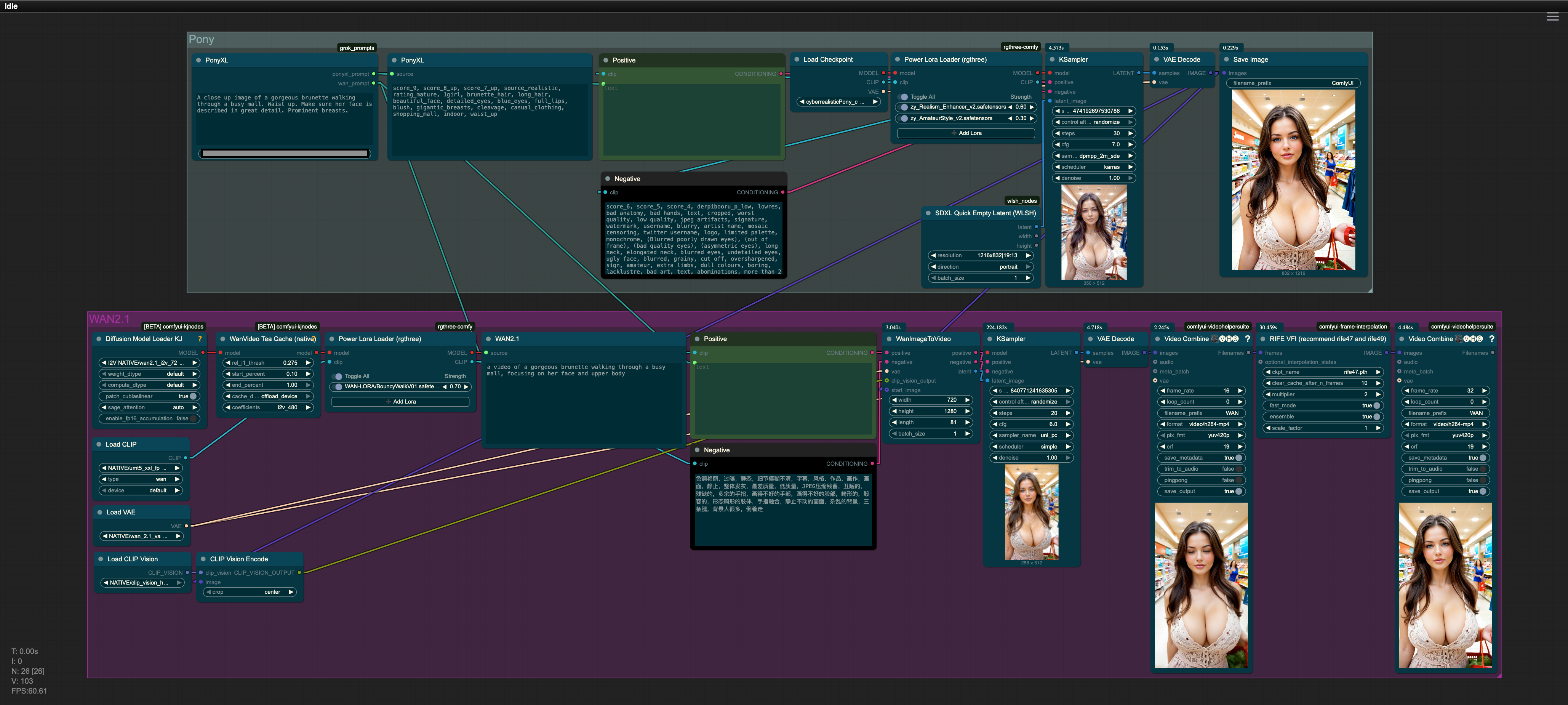This screenshot has height=705, width=1568.
Task: Collapse SDXL Quick Empty Latent node dot
Action: click(928, 213)
